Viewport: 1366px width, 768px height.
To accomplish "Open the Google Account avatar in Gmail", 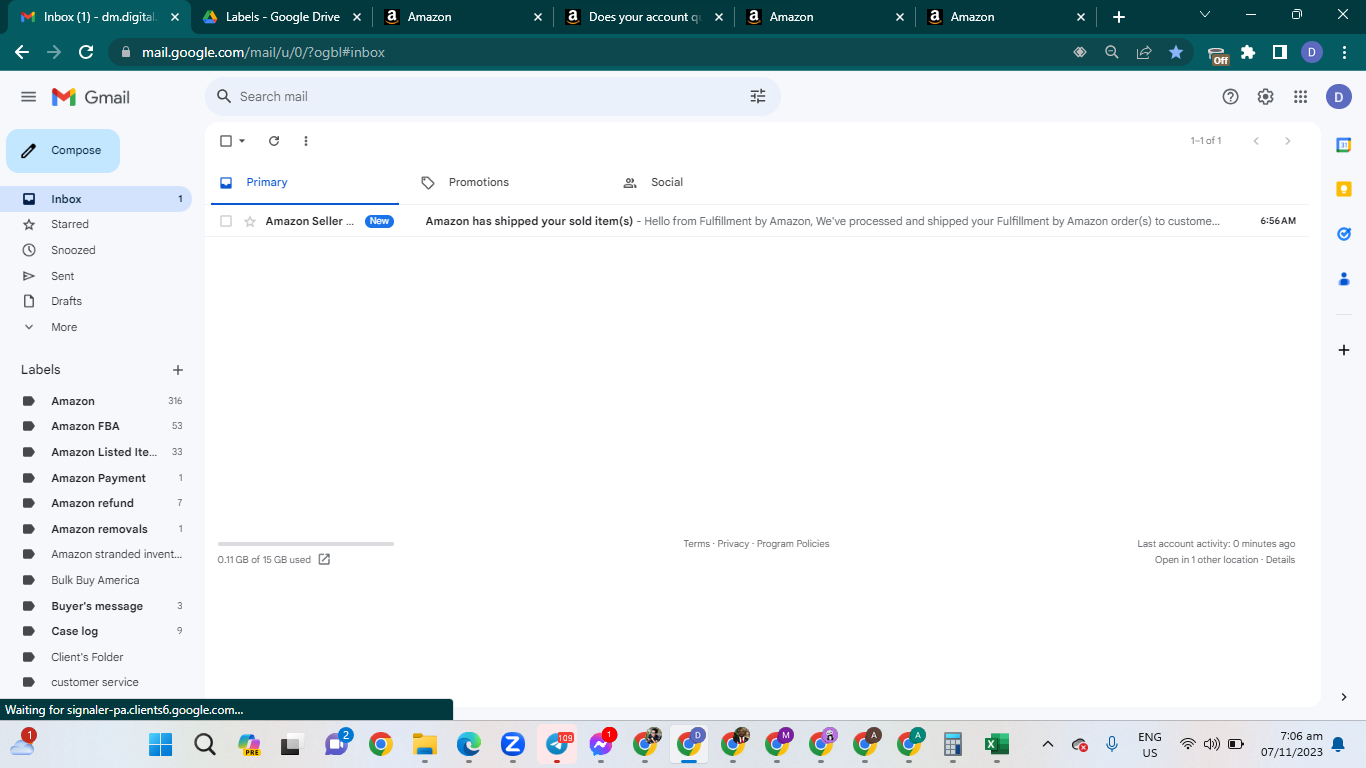I will tap(1339, 97).
